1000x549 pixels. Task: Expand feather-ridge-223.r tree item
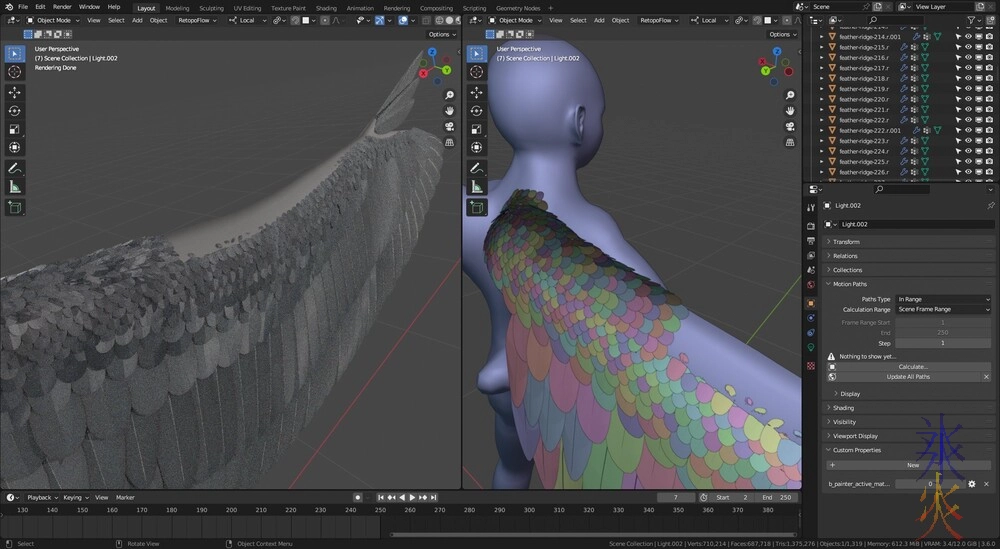point(822,141)
